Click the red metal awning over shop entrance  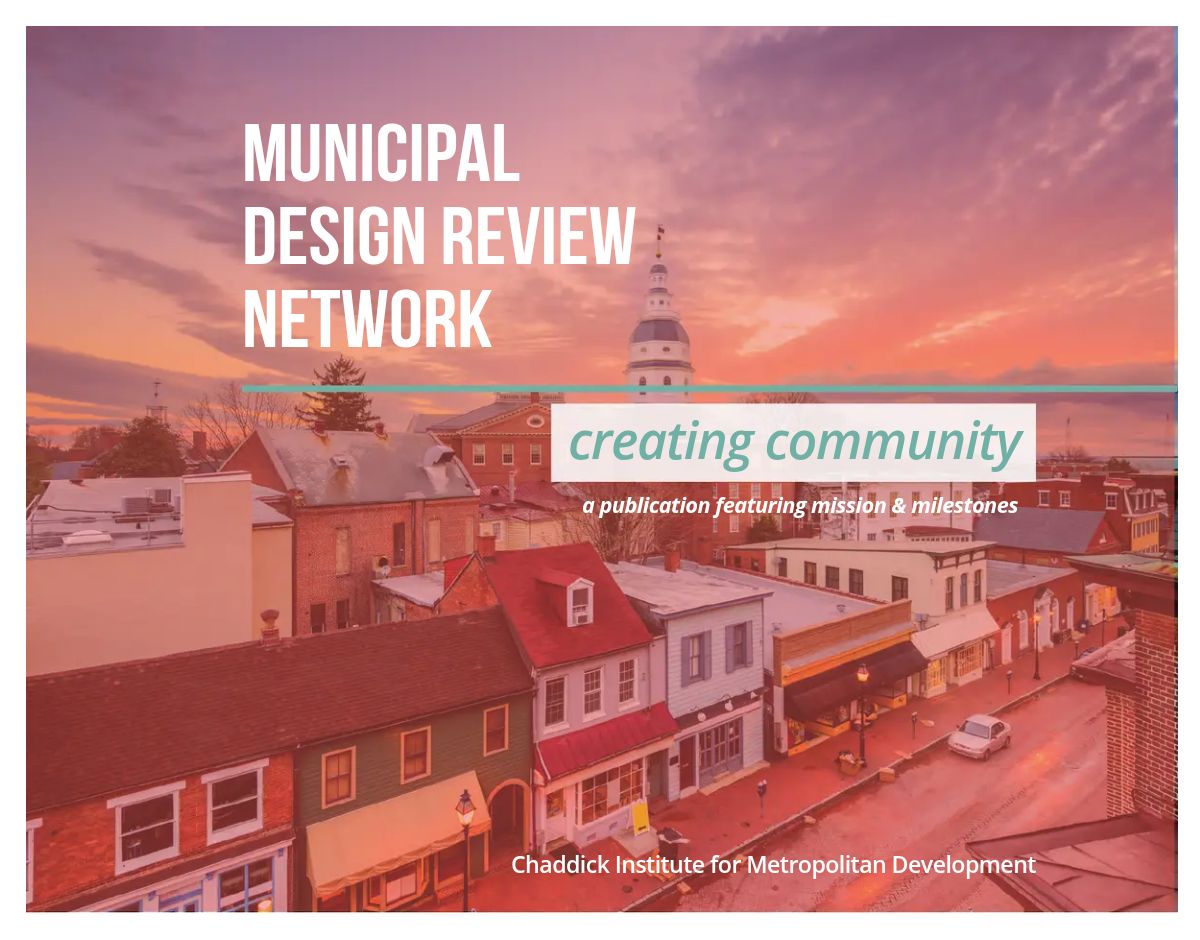tap(605, 740)
